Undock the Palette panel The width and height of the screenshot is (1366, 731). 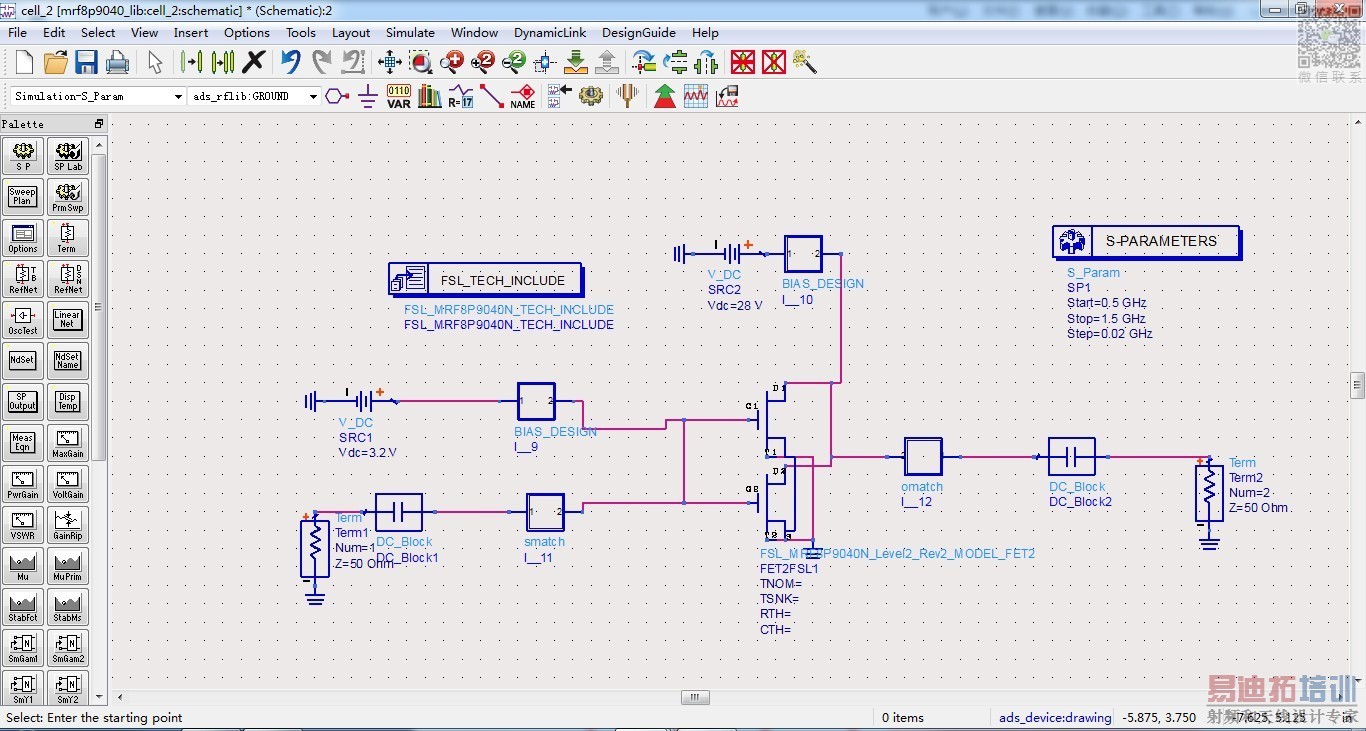coord(99,124)
